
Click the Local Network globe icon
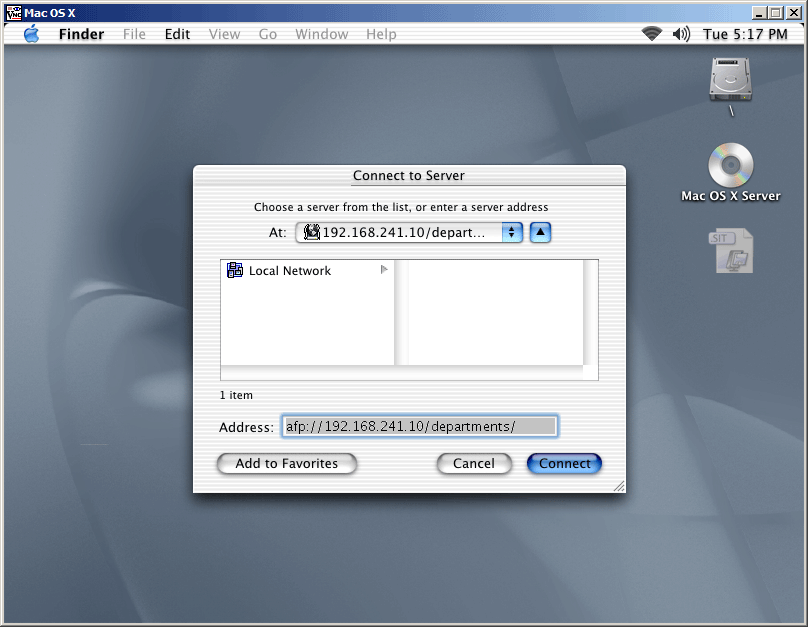[236, 270]
